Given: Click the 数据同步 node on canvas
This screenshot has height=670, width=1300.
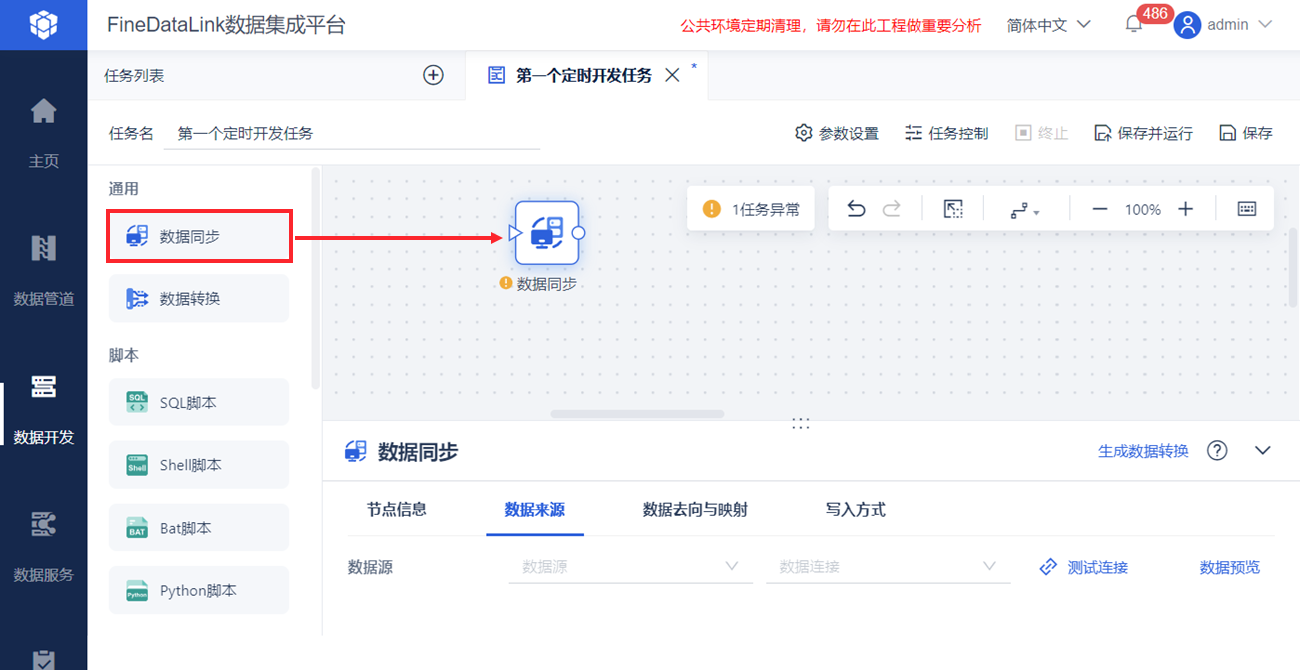Looking at the screenshot, I should coord(547,233).
